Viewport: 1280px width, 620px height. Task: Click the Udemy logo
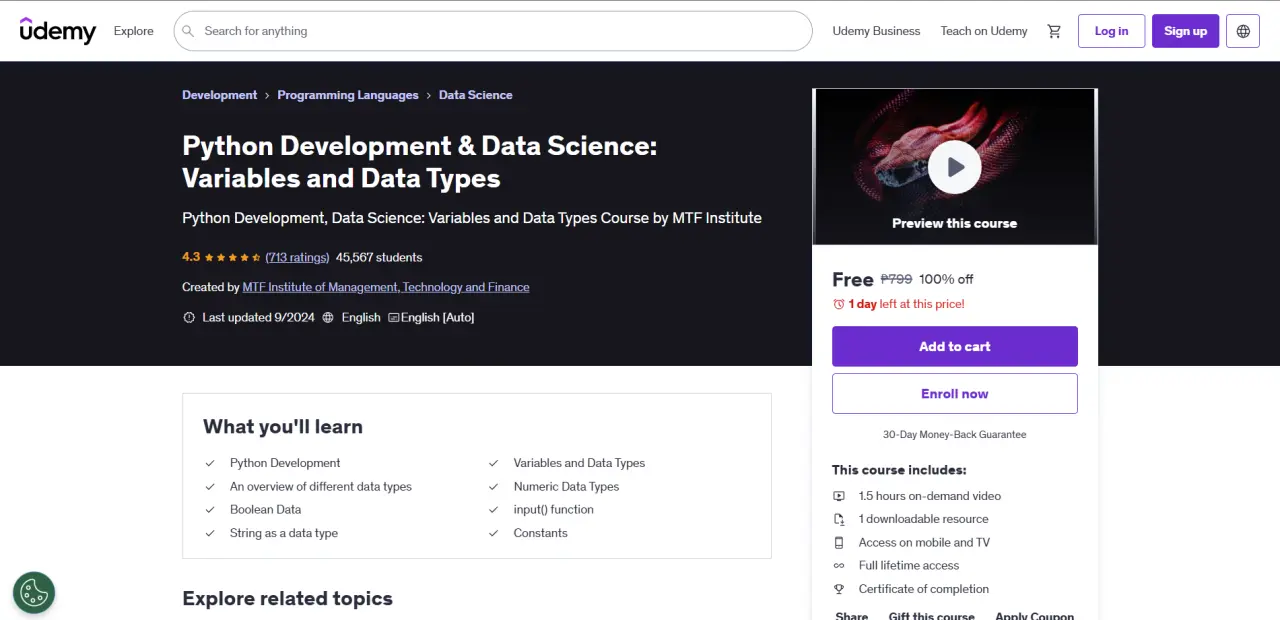58,31
